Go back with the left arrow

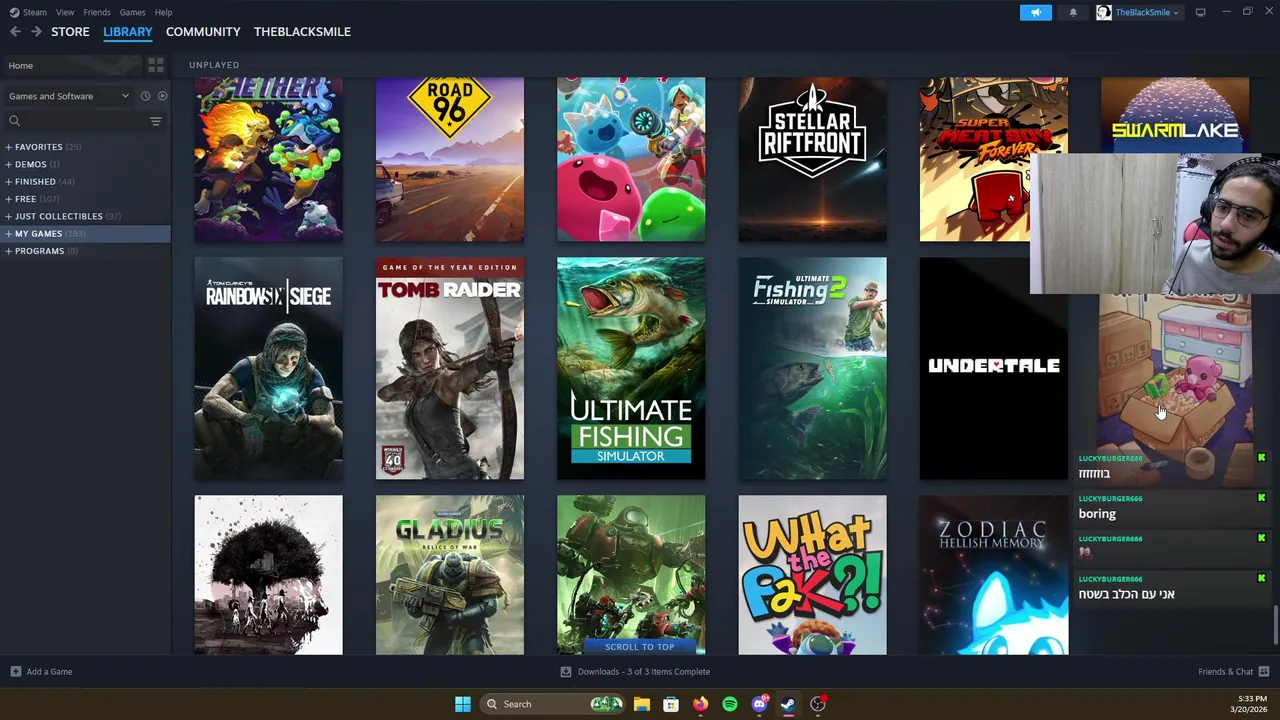tap(15, 32)
